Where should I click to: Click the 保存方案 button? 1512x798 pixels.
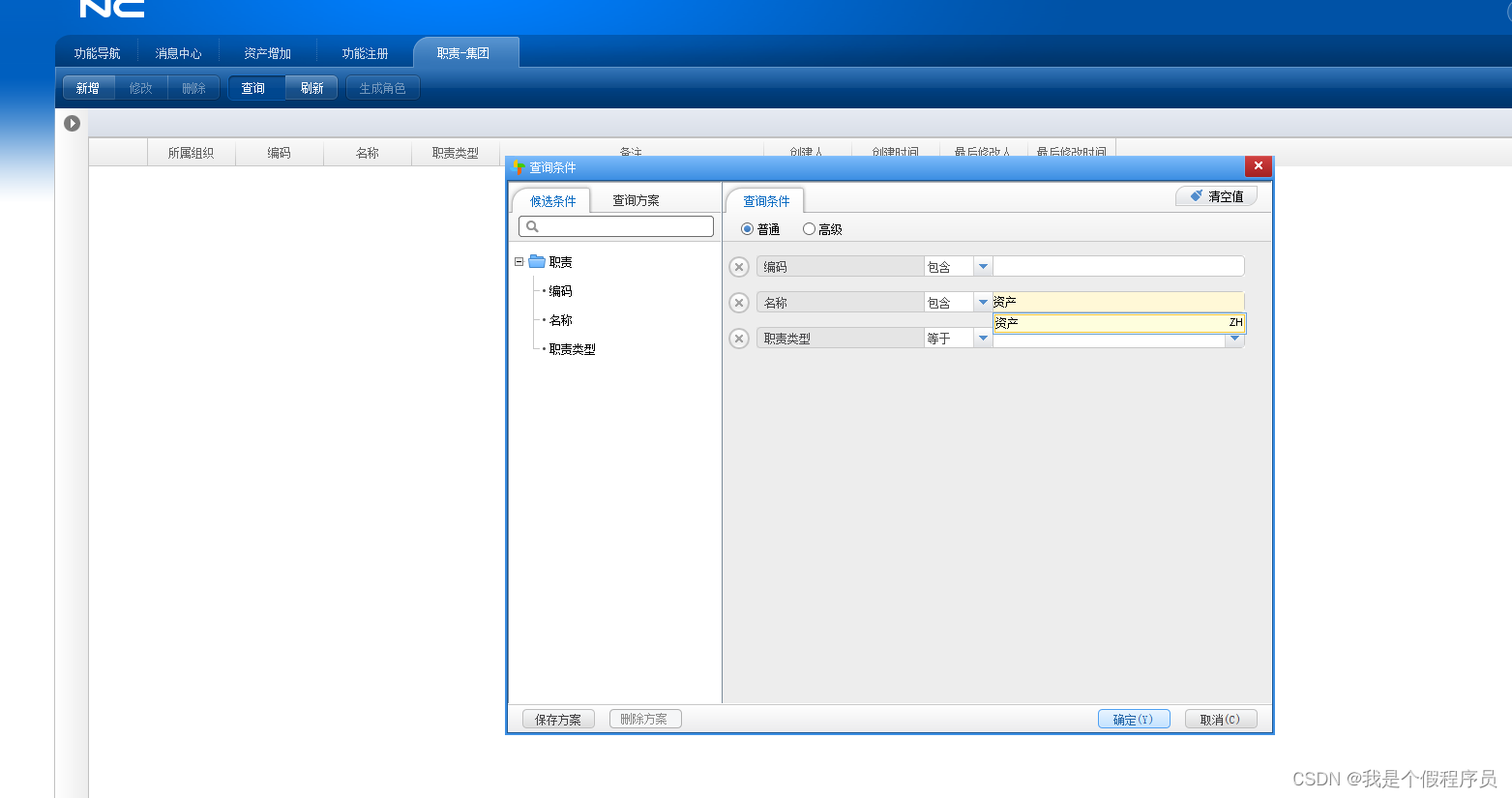(558, 720)
